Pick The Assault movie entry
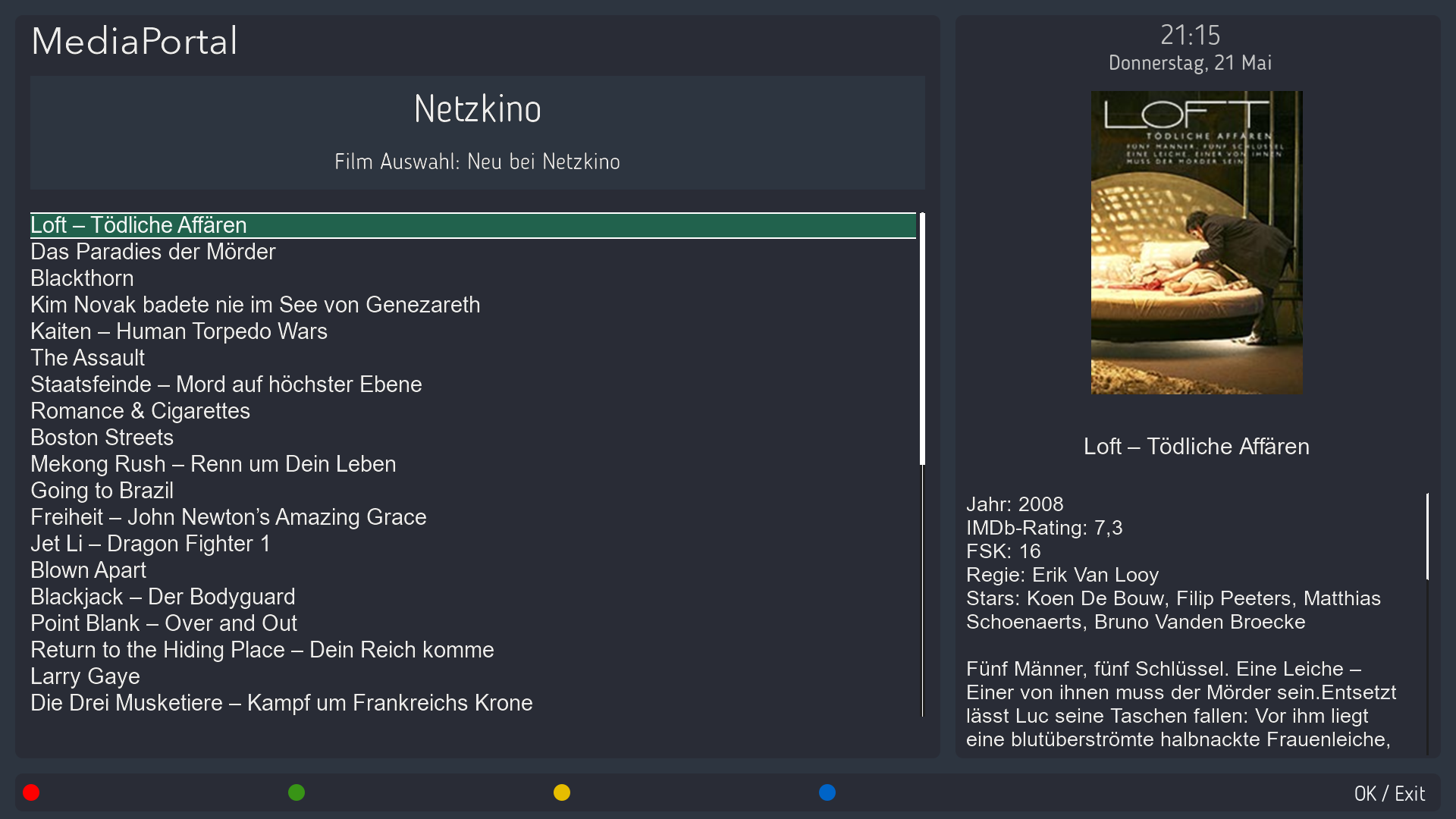Image resolution: width=1456 pixels, height=819 pixels. tap(87, 358)
